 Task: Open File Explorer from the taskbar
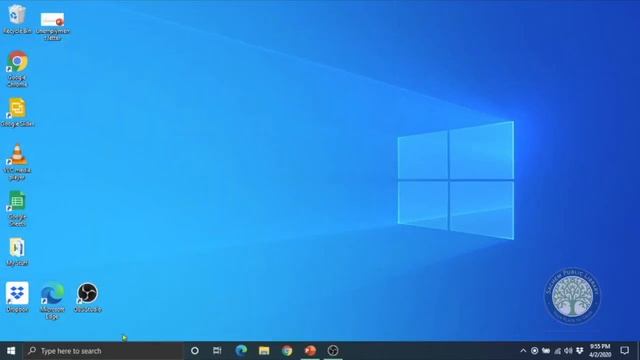tap(264, 351)
